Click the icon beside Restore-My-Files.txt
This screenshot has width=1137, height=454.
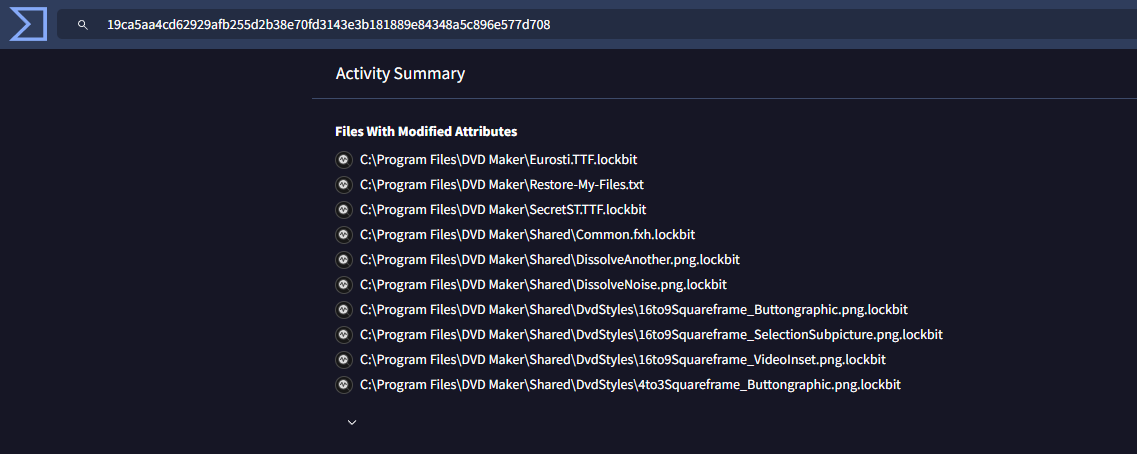344,185
